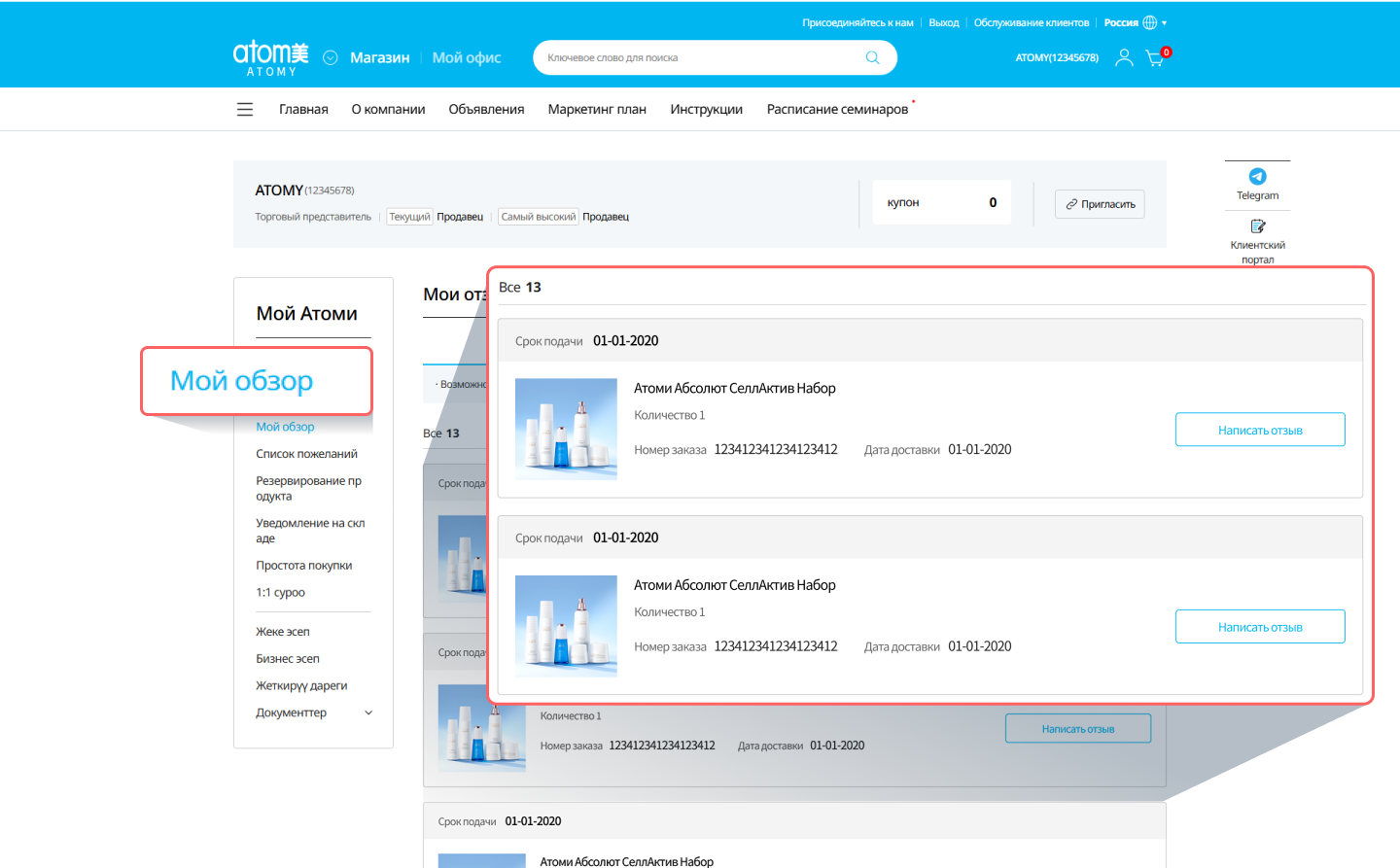This screenshot has width=1400, height=868.
Task: Open the circled chevron beside Atomy logo
Action: tap(331, 57)
